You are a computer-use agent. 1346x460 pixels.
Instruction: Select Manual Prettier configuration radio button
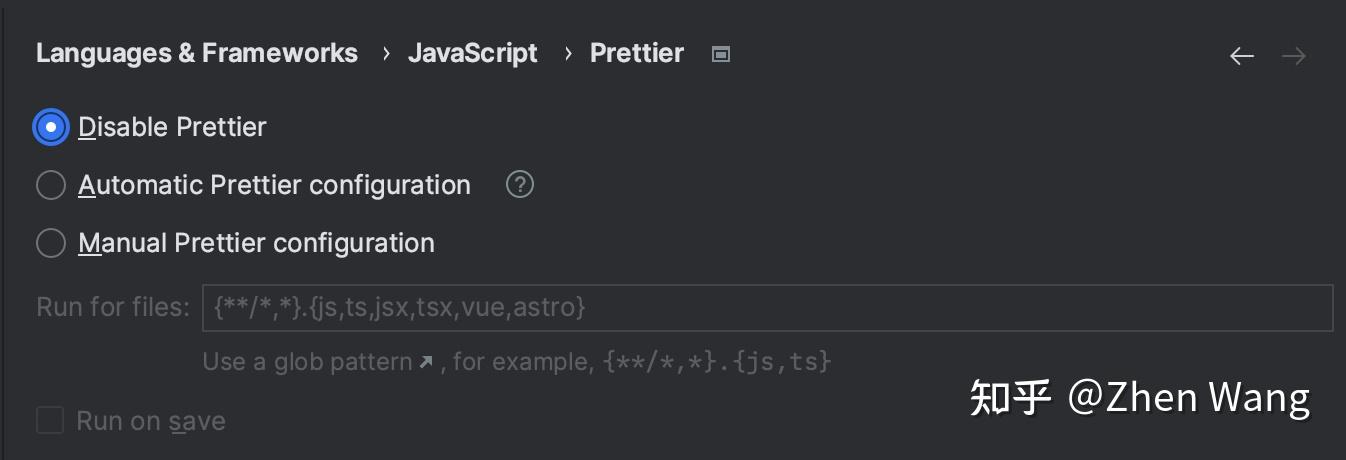[x=51, y=243]
